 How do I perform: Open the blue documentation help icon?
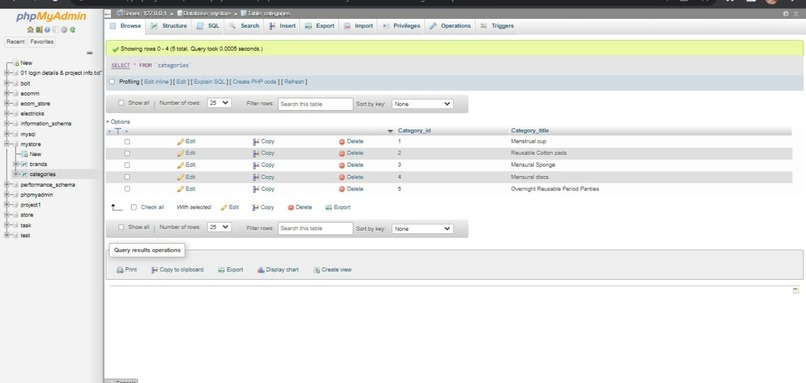47,30
